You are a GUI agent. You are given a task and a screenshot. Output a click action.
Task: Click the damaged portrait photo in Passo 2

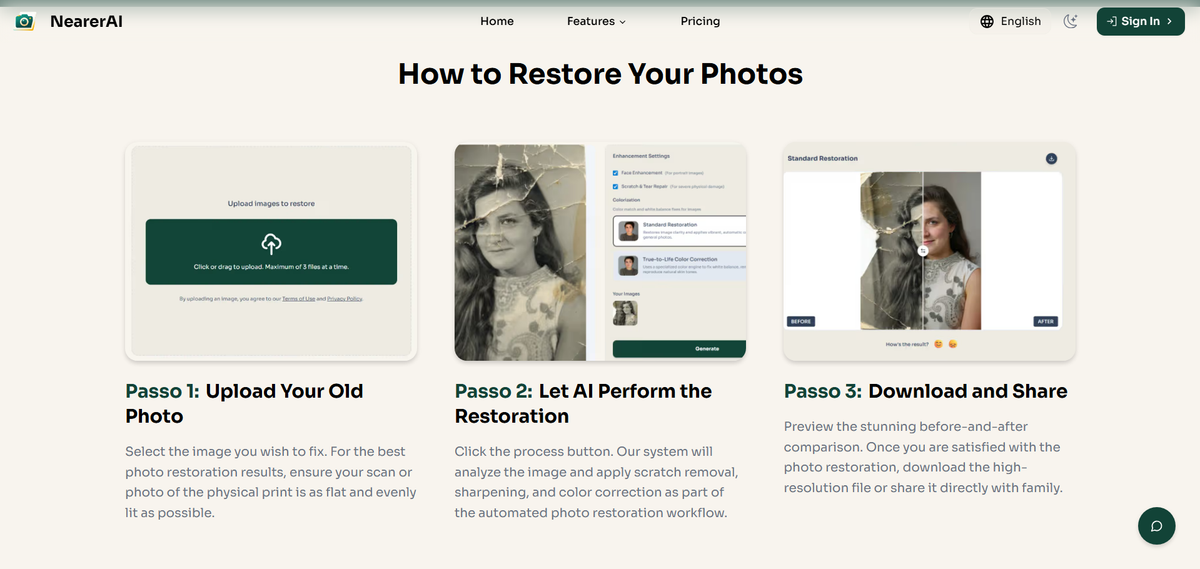tap(520, 252)
